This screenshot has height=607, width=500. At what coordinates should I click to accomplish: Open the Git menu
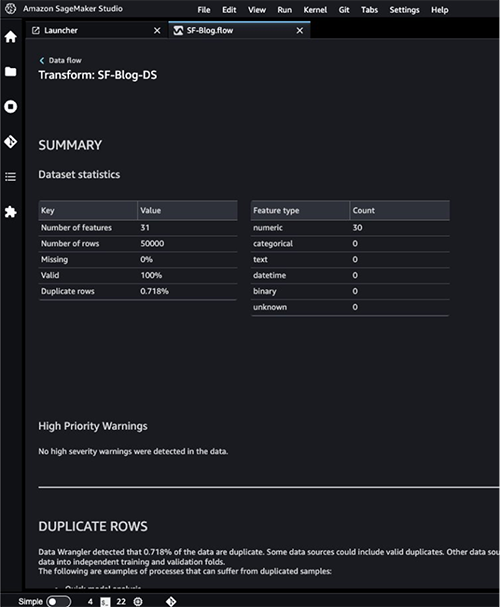(x=344, y=10)
